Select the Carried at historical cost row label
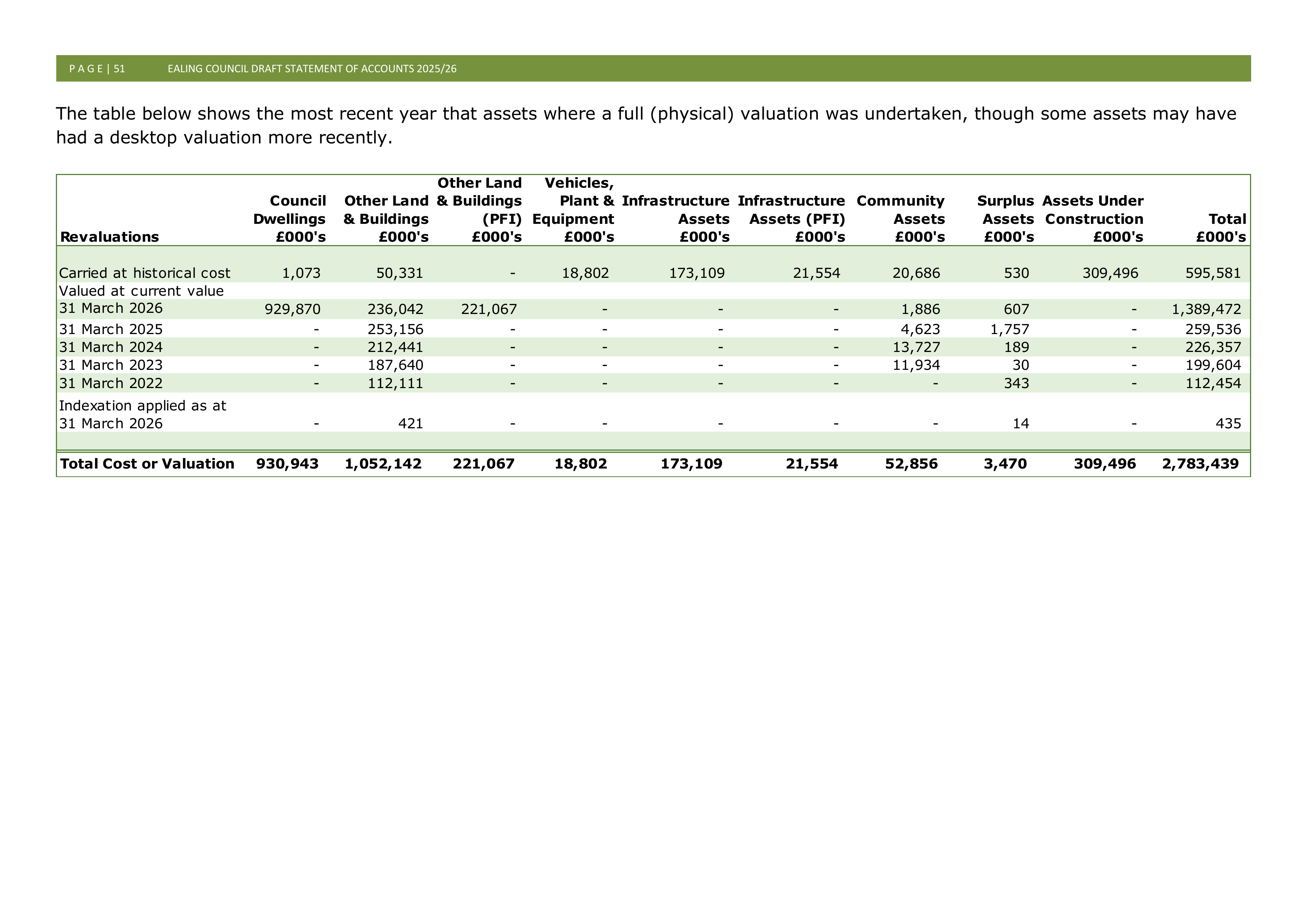This screenshot has height=924, width=1307. click(145, 273)
